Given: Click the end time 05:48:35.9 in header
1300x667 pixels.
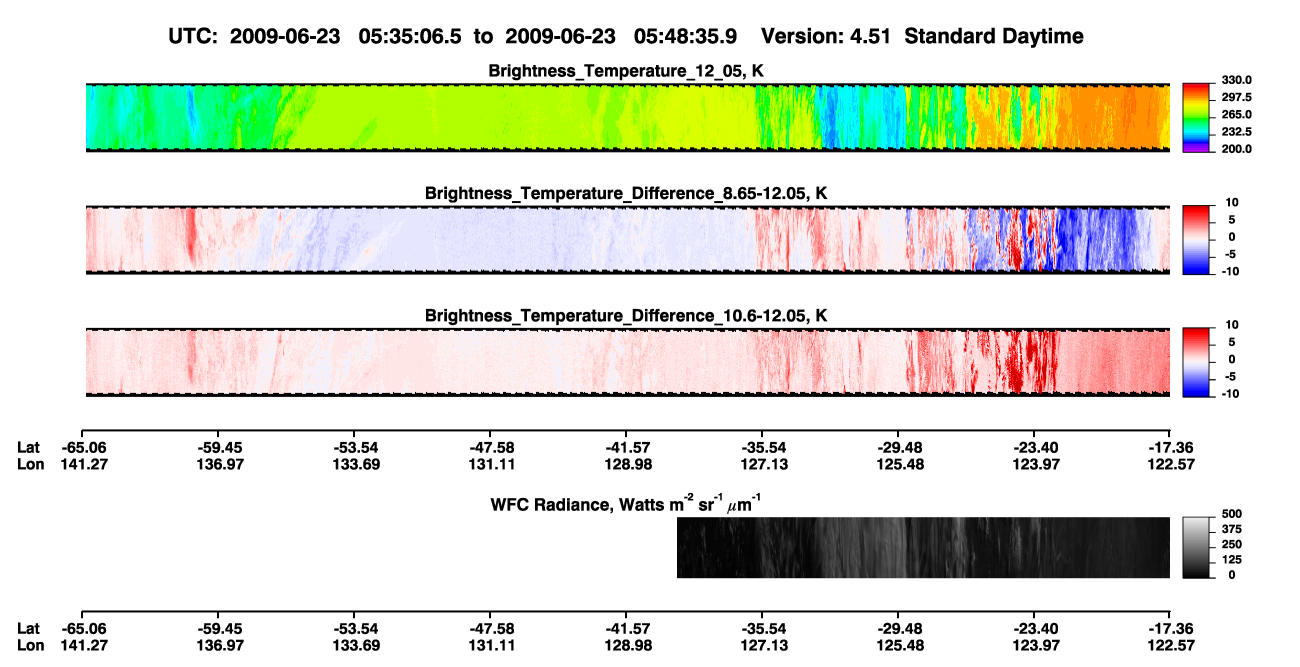Looking at the screenshot, I should tap(686, 36).
